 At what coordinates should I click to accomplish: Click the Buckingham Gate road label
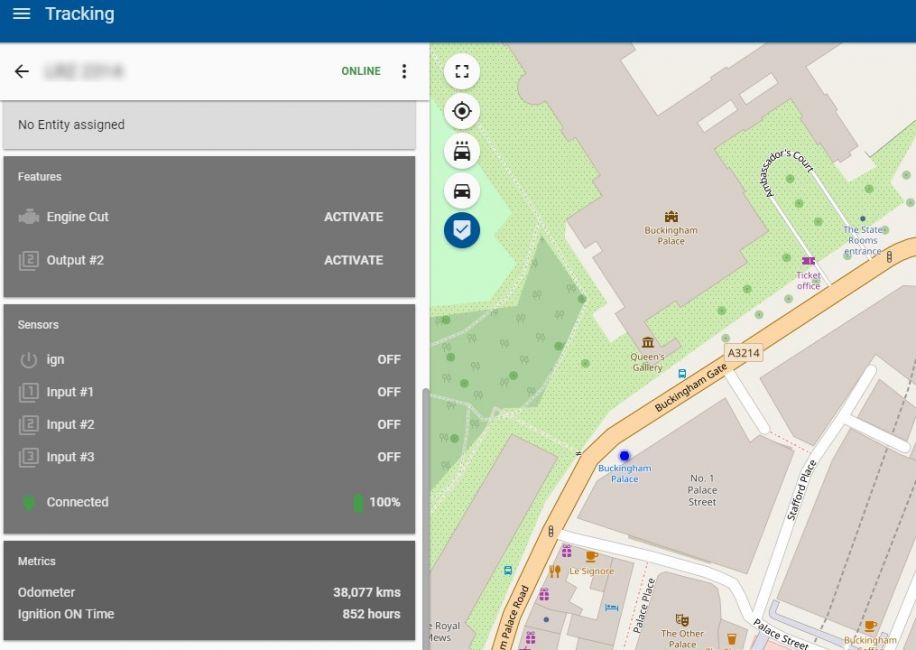691,387
